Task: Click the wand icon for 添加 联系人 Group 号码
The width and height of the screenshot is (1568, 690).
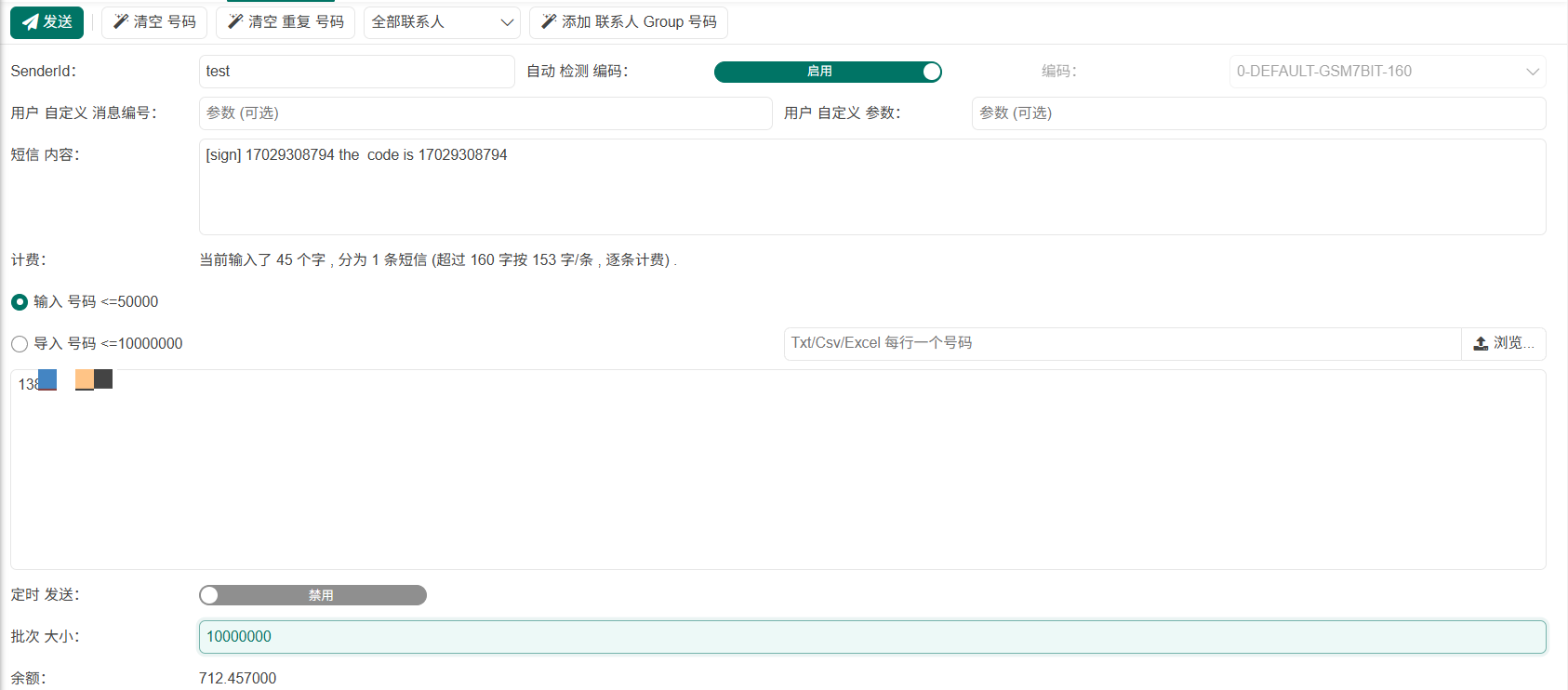Action: pos(549,21)
